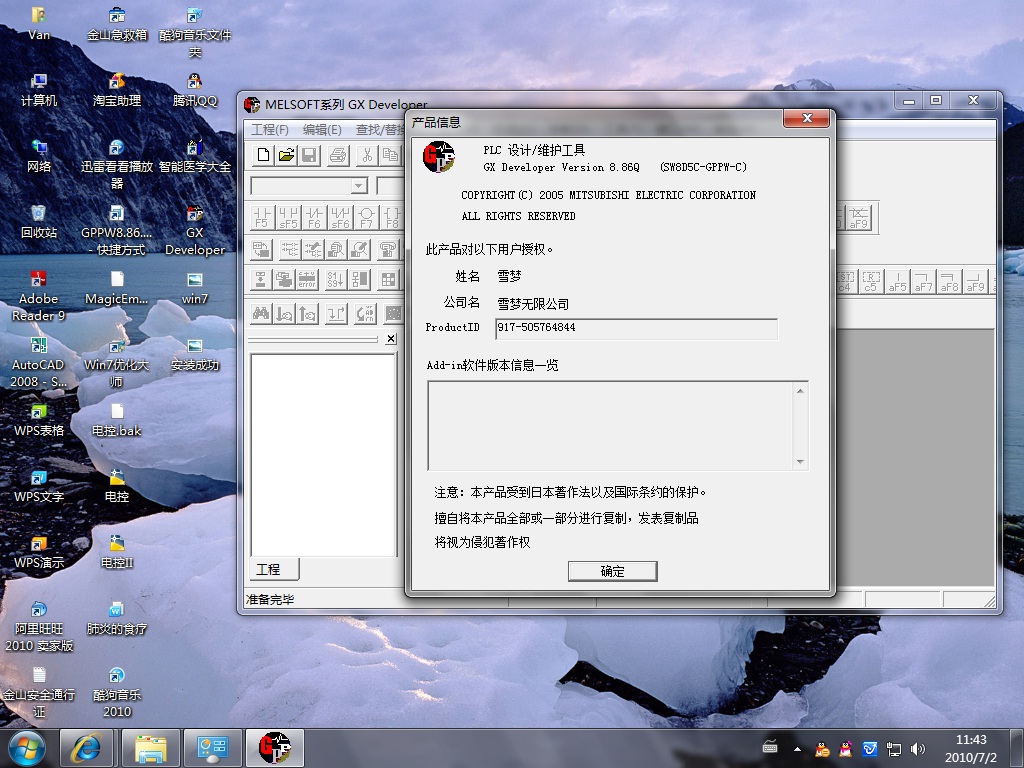Open the 编辑(E) menu
This screenshot has width=1024, height=768.
pyautogui.click(x=322, y=130)
